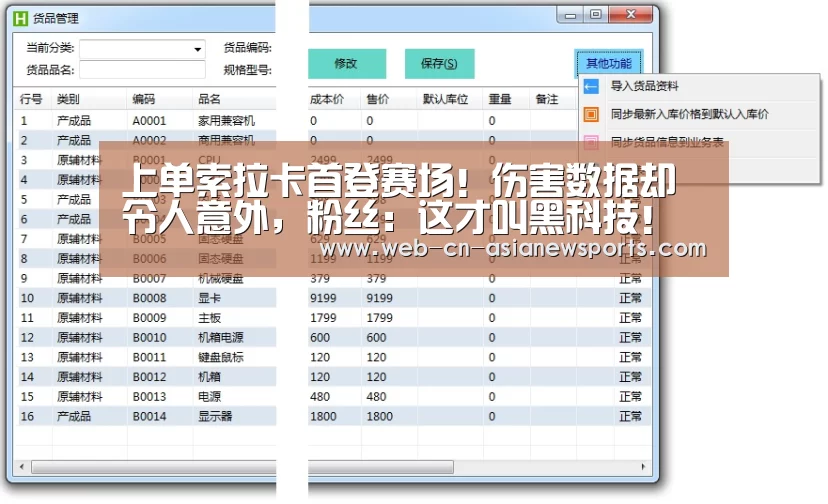Select the code cell B0010

[149, 338]
